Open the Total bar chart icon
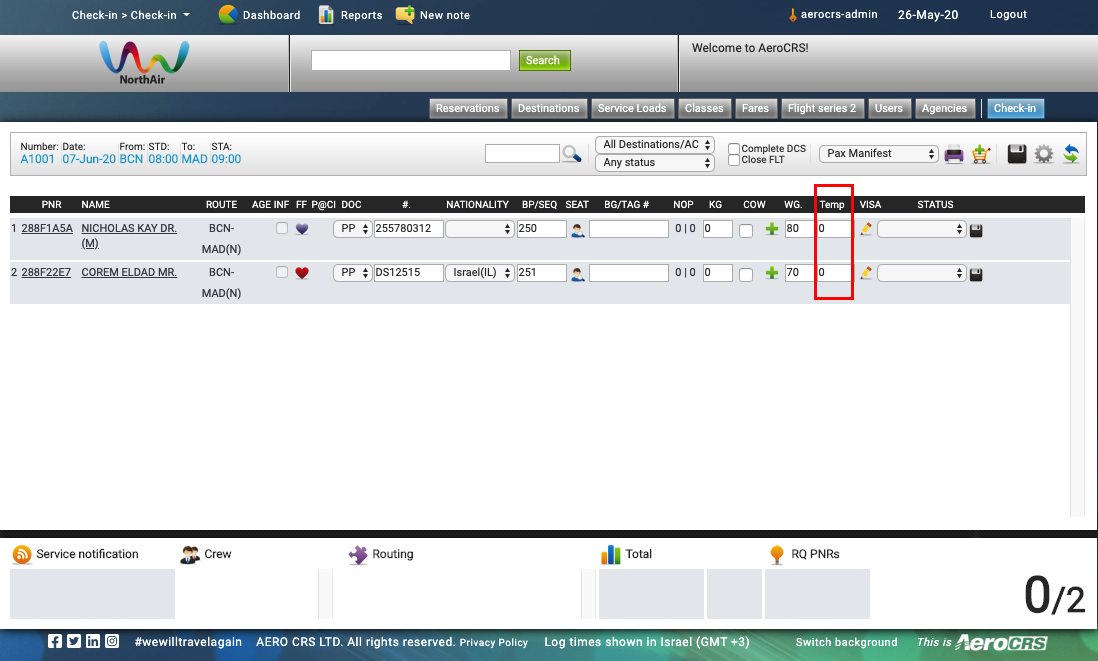The image size is (1098, 661). pyautogui.click(x=611, y=555)
